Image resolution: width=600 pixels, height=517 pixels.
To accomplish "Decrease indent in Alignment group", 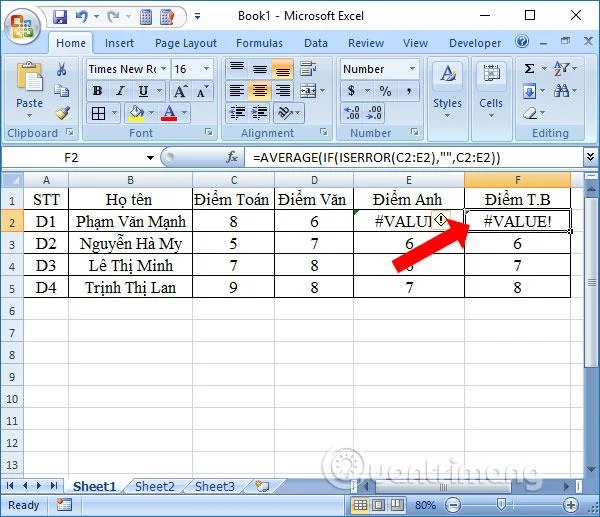I will coord(237,113).
